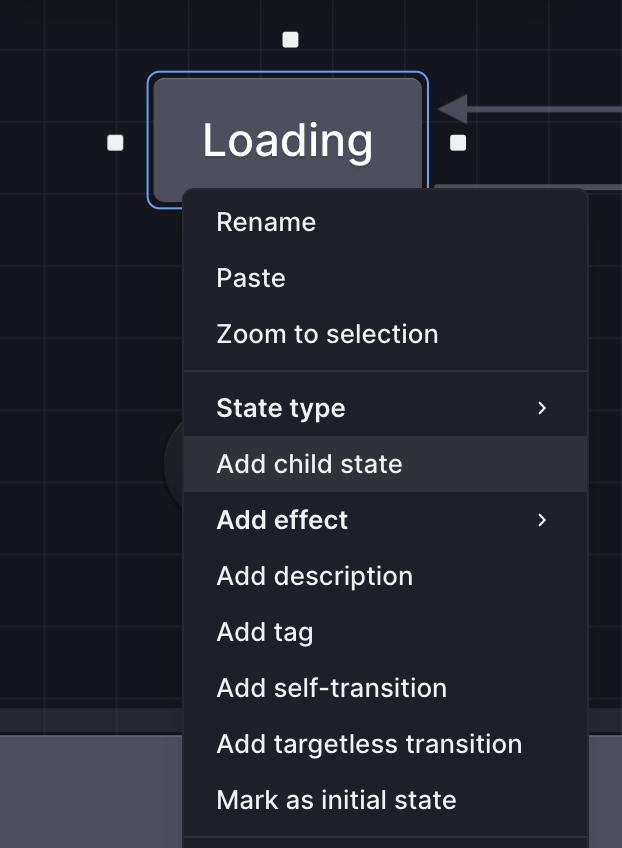The height and width of the screenshot is (848, 622).
Task: Click the Loading state node
Action: coord(288,138)
